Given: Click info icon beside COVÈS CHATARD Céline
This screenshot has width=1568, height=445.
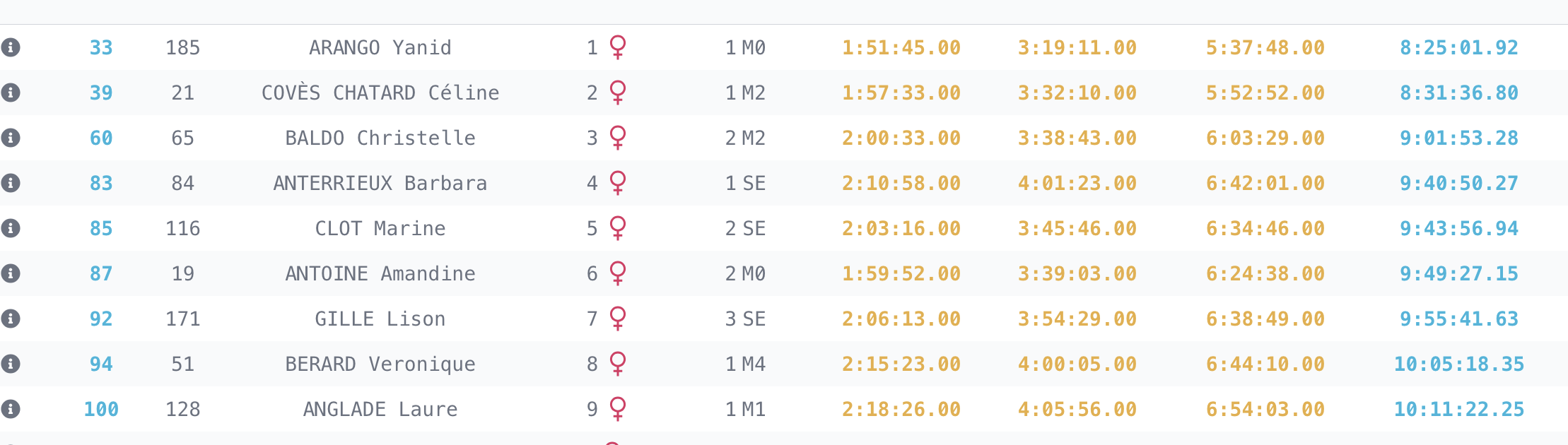Looking at the screenshot, I should click(x=11, y=93).
